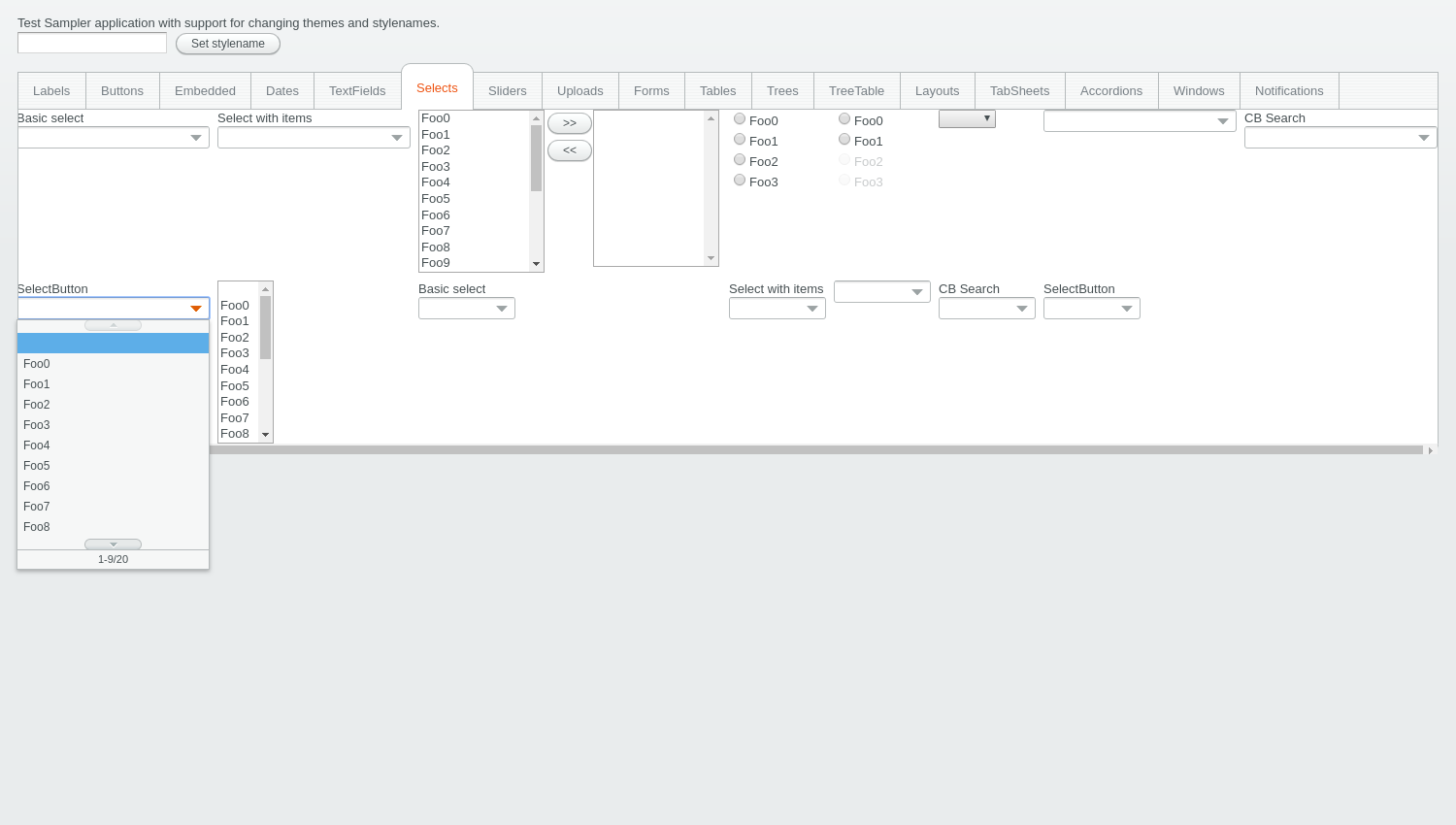This screenshot has height=825, width=1456.
Task: Open the Buttons tab
Action: pos(122,91)
